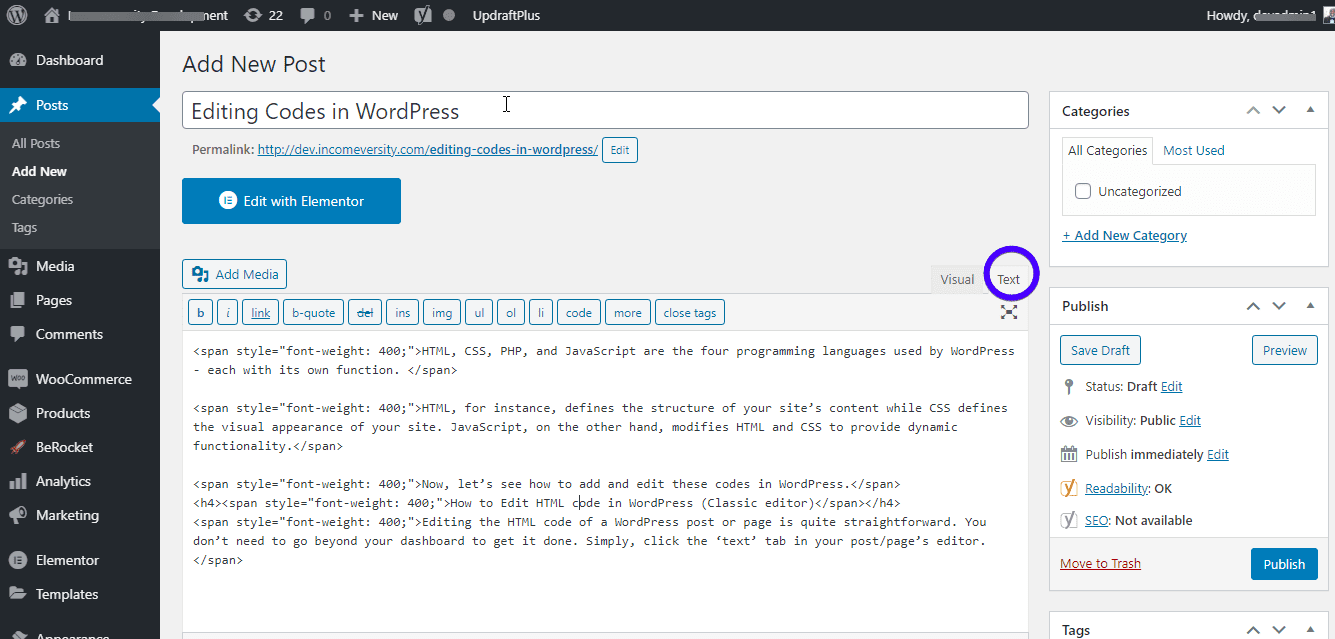Move Tags panel down
1335x639 pixels.
1279,630
